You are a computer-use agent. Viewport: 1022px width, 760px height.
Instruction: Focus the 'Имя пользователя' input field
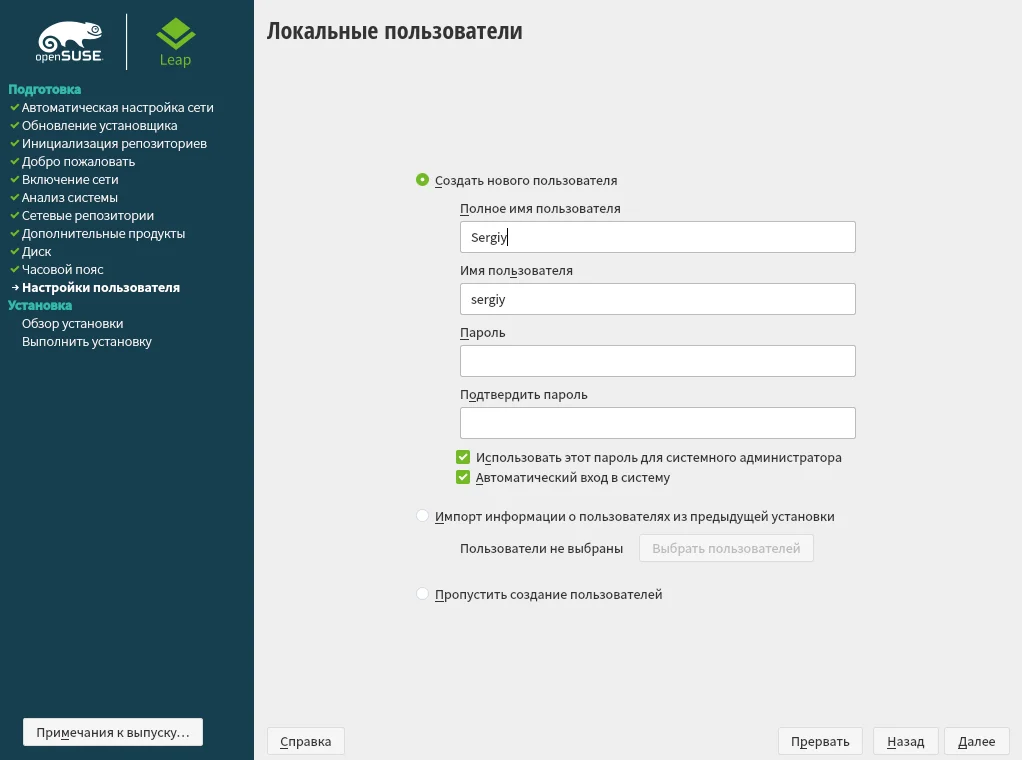657,299
